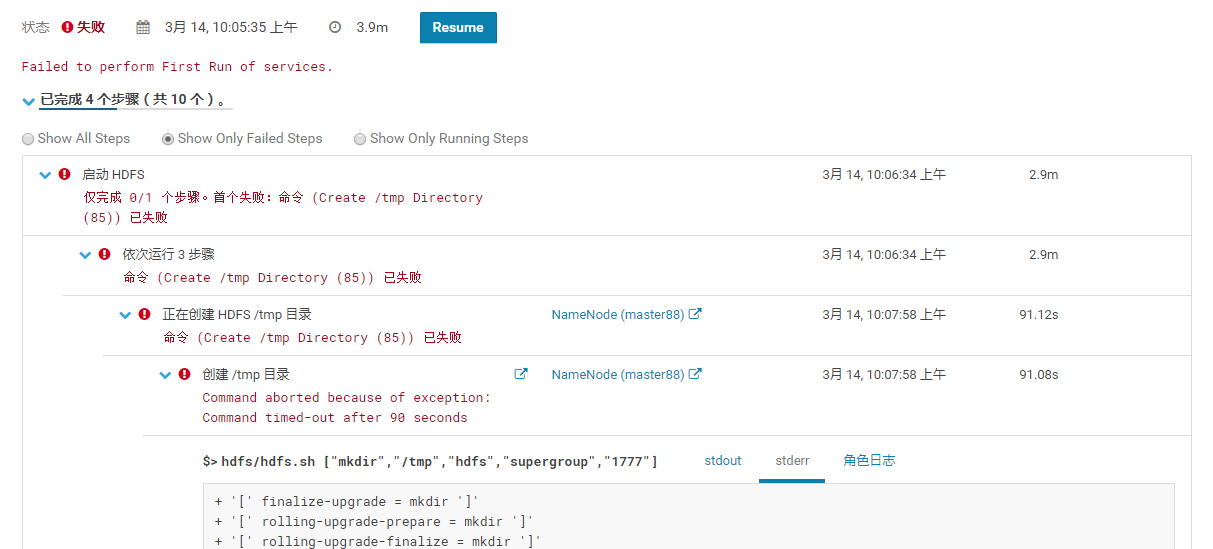Click external-link icon after NameNode in 正在创建 row
The width and height of the screenshot is (1213, 549).
[x=695, y=314]
